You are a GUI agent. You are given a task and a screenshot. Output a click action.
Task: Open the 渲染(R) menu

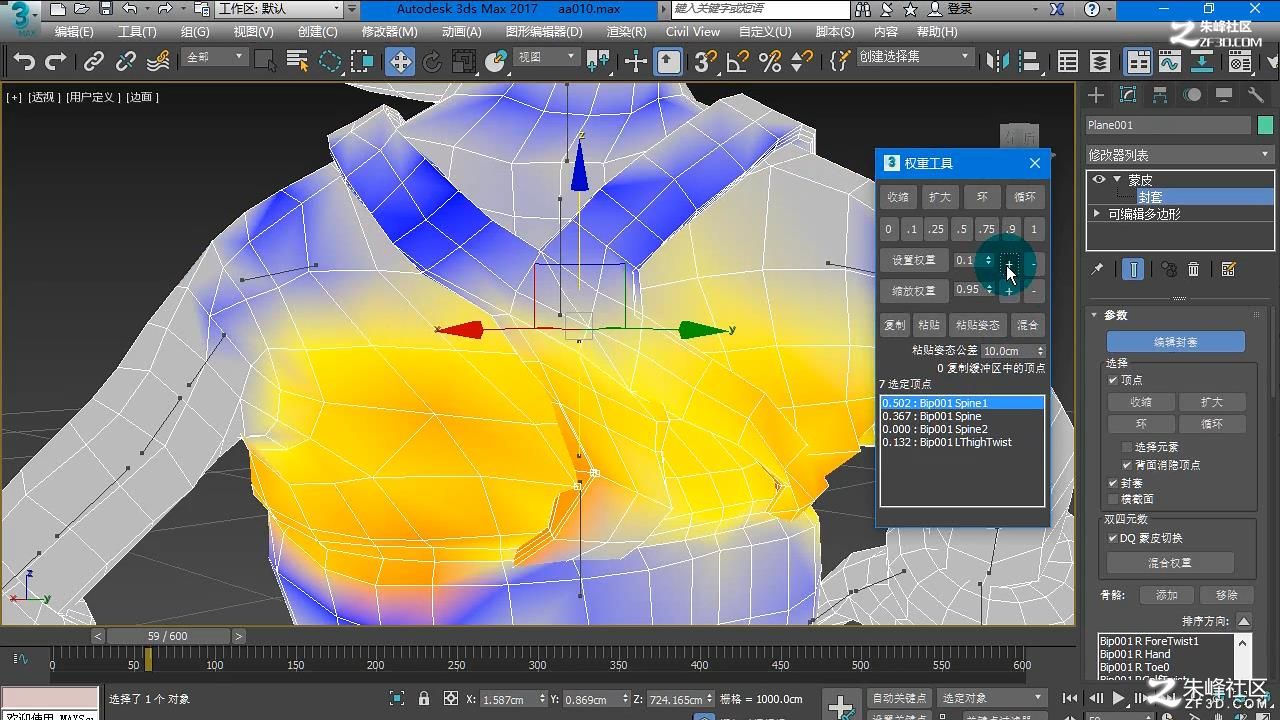(x=626, y=32)
